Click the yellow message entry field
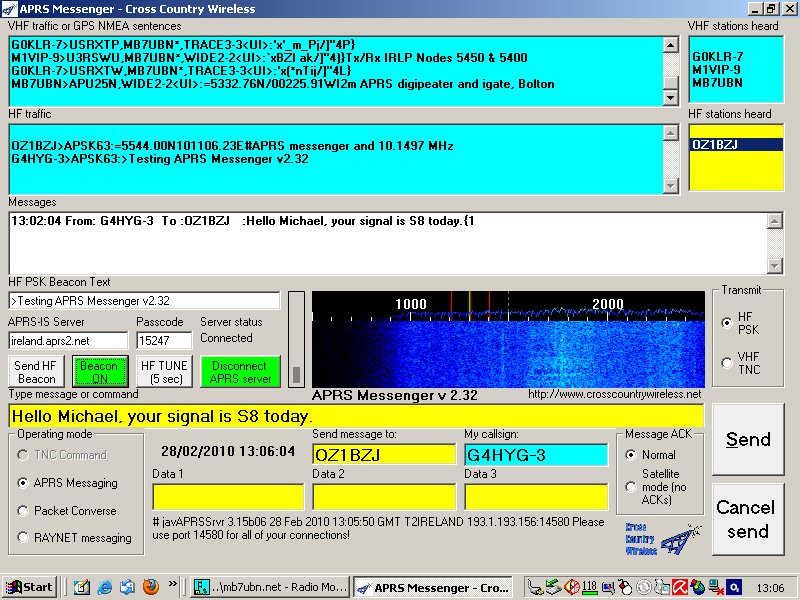Screen dimensions: 800x600 click(x=356, y=416)
